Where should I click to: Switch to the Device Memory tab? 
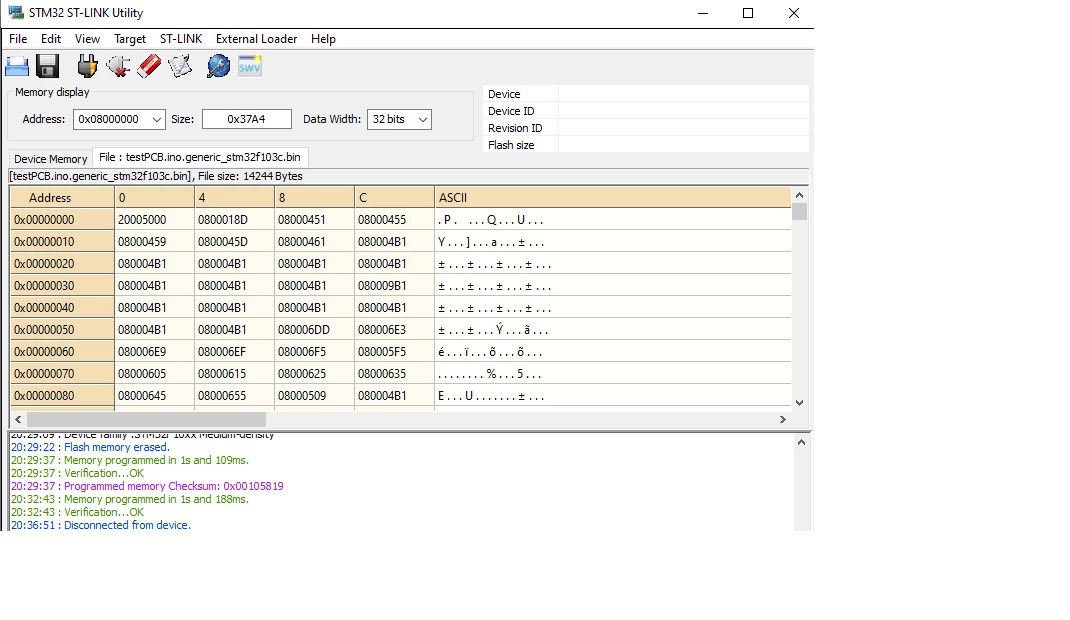click(x=50, y=159)
